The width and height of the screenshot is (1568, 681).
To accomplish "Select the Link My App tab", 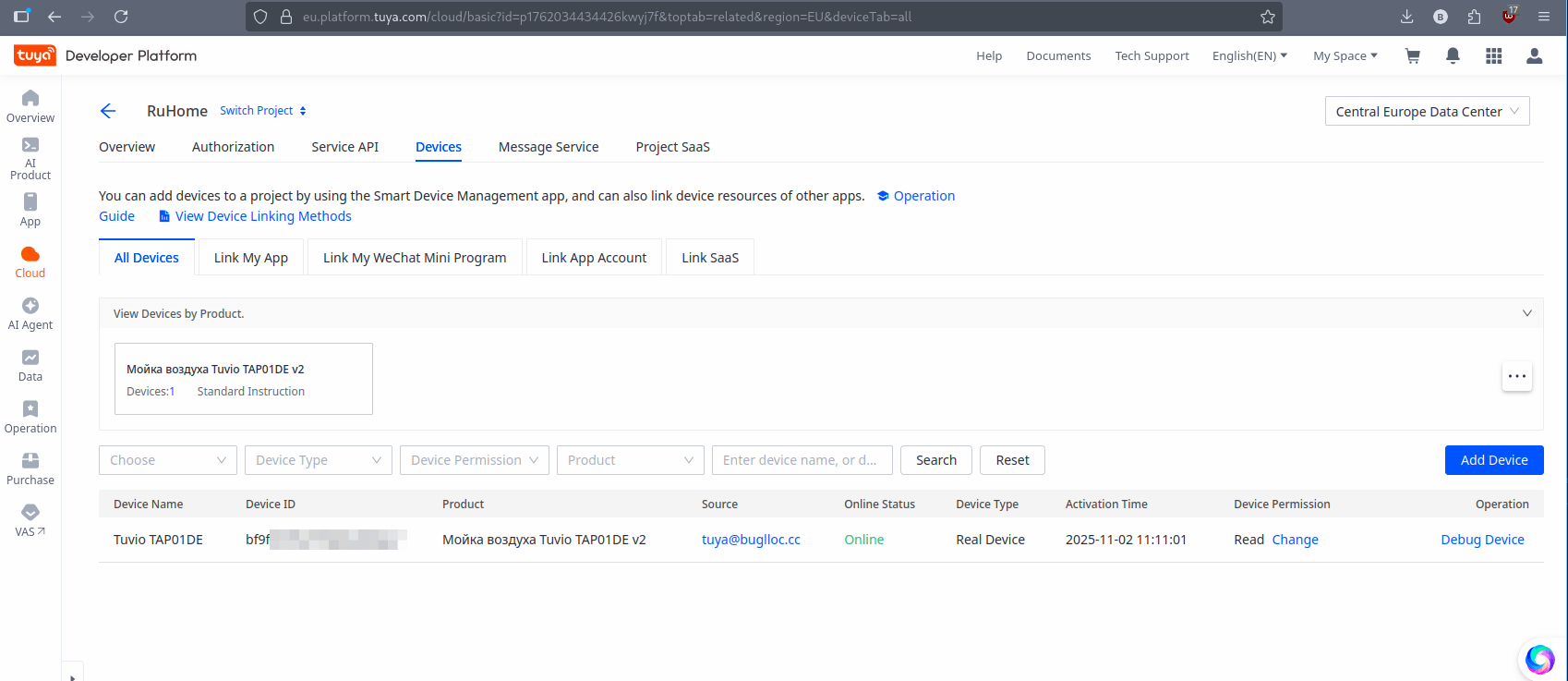I will [251, 258].
